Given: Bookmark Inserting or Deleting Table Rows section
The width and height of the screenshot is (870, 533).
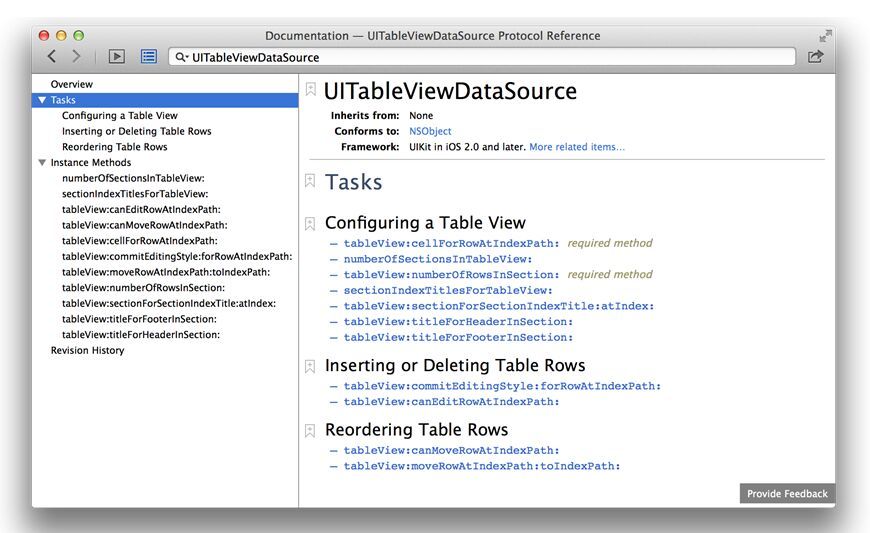Looking at the screenshot, I should click(x=310, y=366).
